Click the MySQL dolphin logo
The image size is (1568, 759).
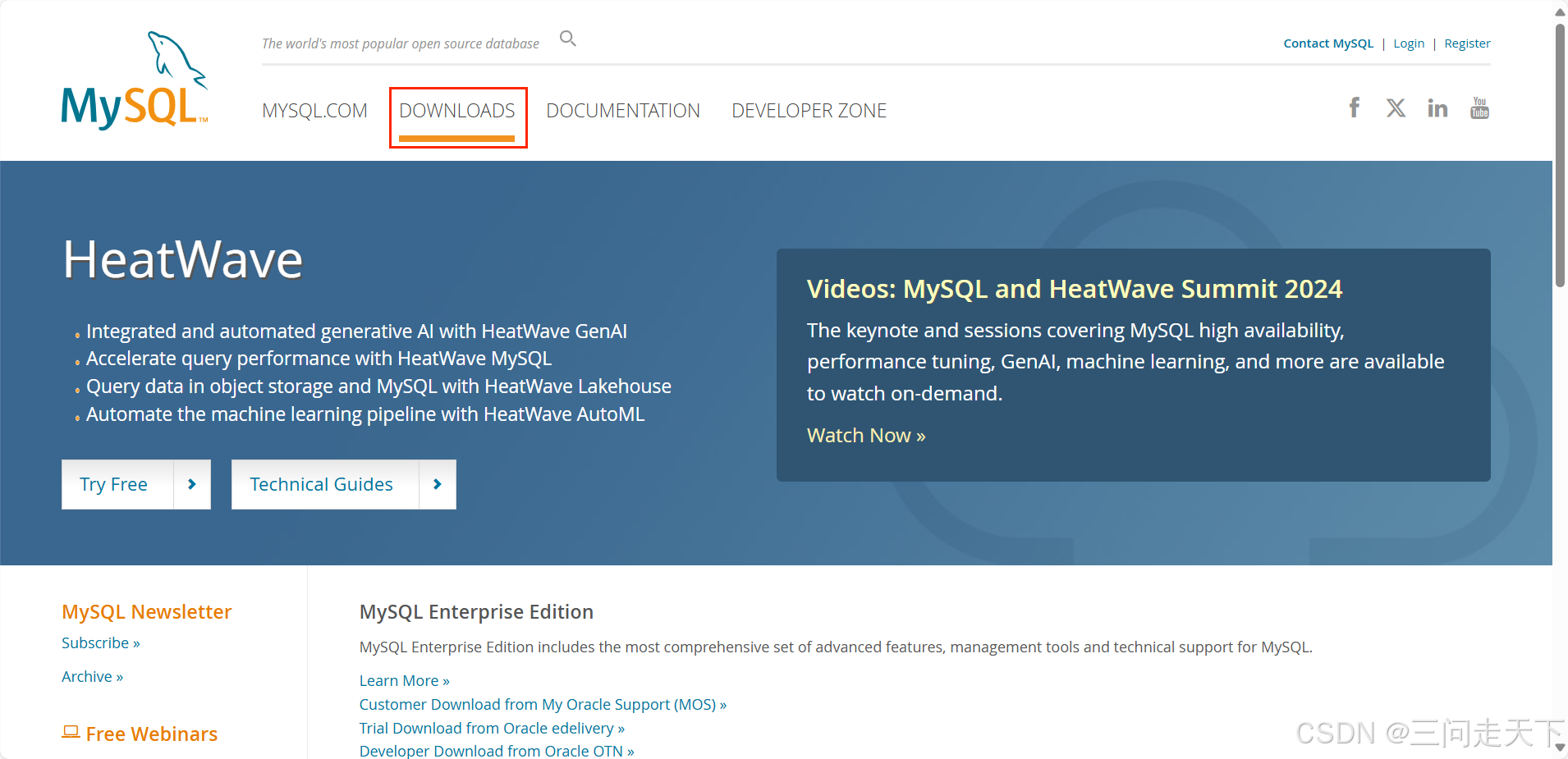point(135,81)
